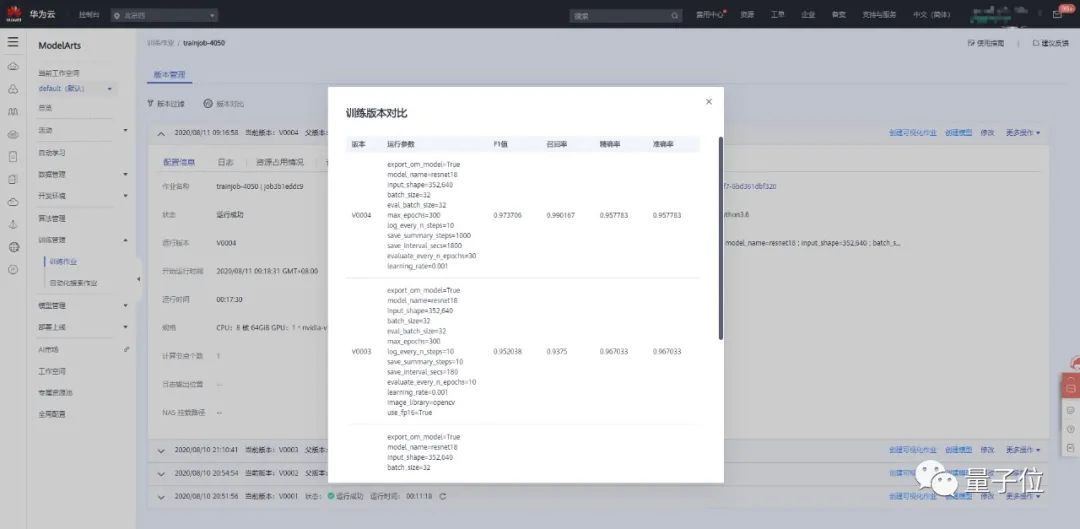The width and height of the screenshot is (1080, 529).
Task: Click the globe icon in the left rail
Action: coord(12,247)
